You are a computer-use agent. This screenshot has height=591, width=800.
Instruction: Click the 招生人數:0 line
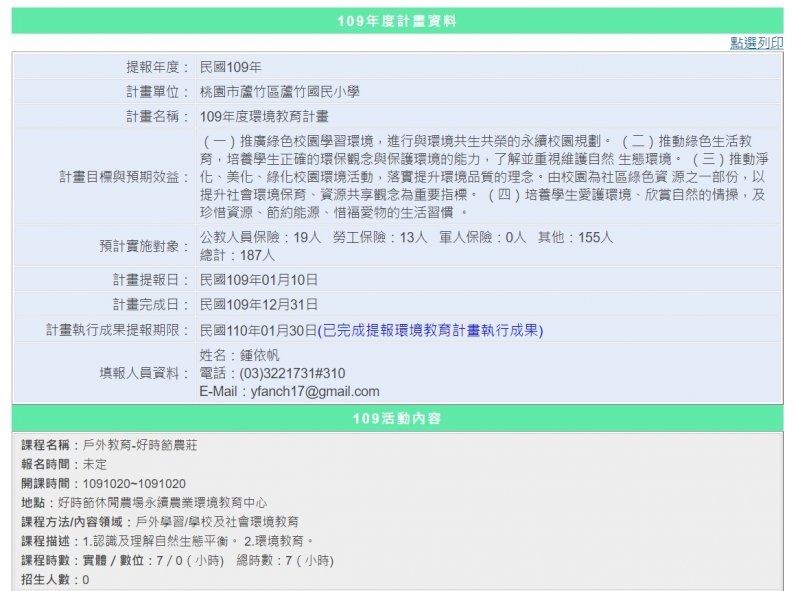coord(55,580)
